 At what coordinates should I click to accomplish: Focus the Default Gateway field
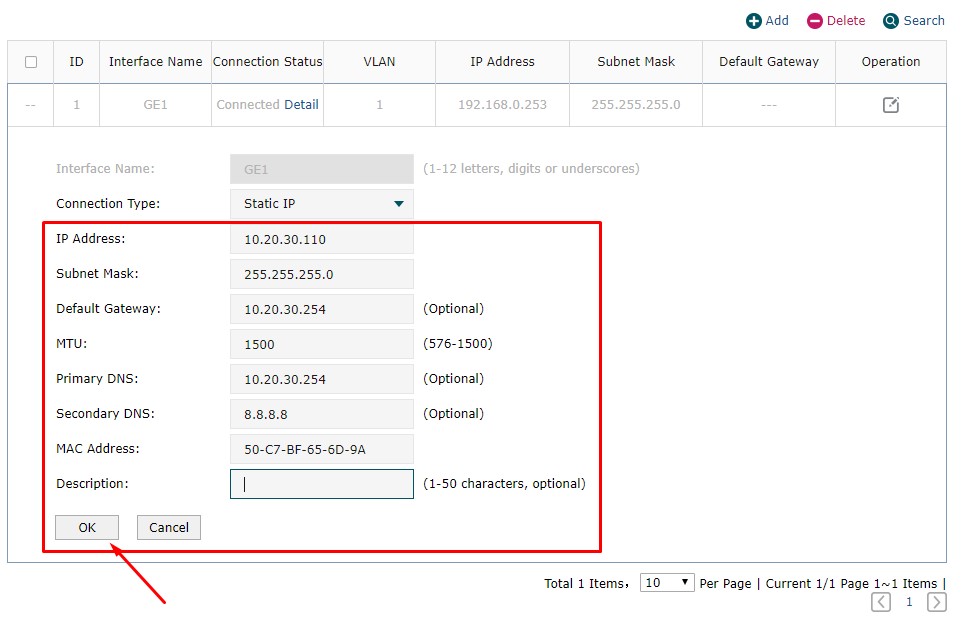(x=321, y=309)
